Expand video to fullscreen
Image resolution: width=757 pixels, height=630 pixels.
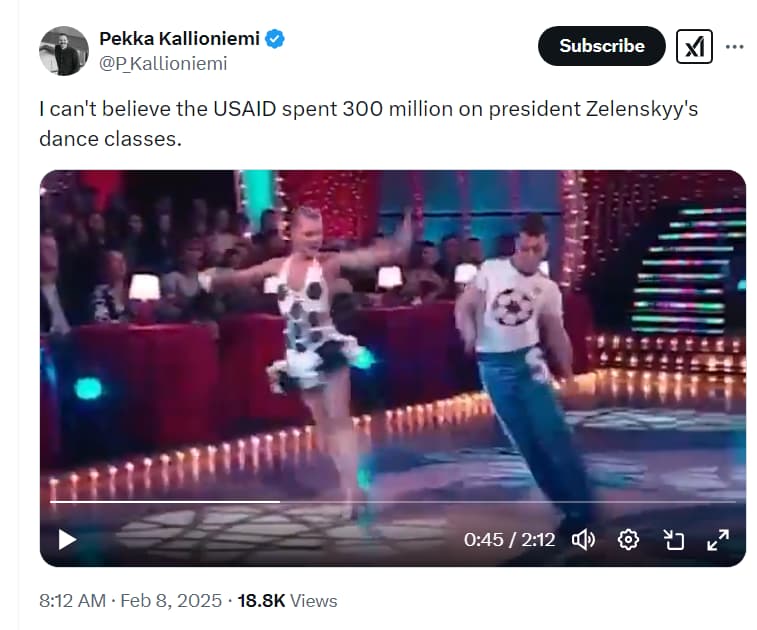[718, 540]
